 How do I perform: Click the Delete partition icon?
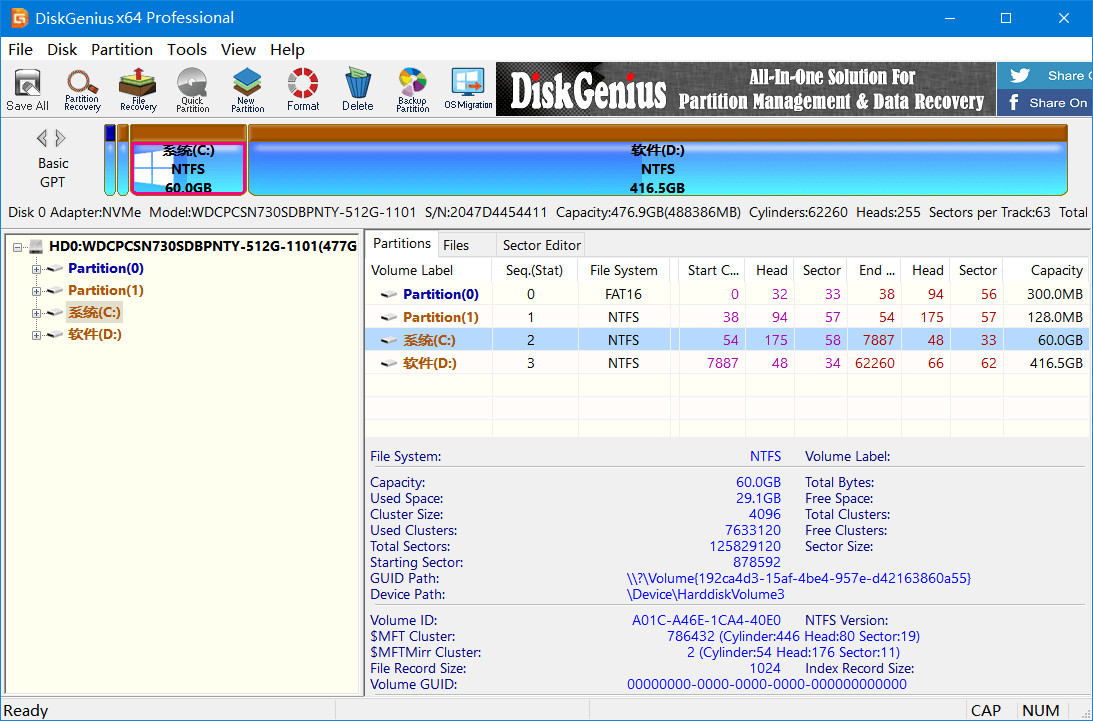[357, 89]
